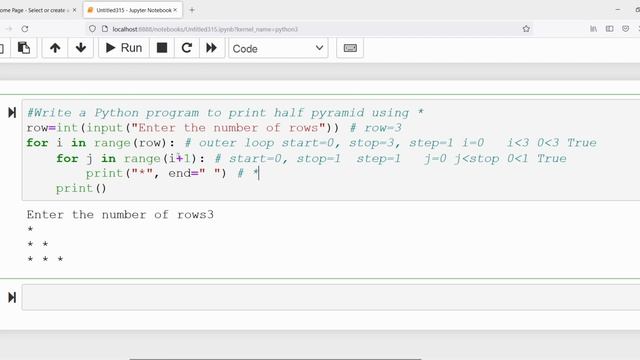Click the 'for j in range(i+1)' line

311,158
